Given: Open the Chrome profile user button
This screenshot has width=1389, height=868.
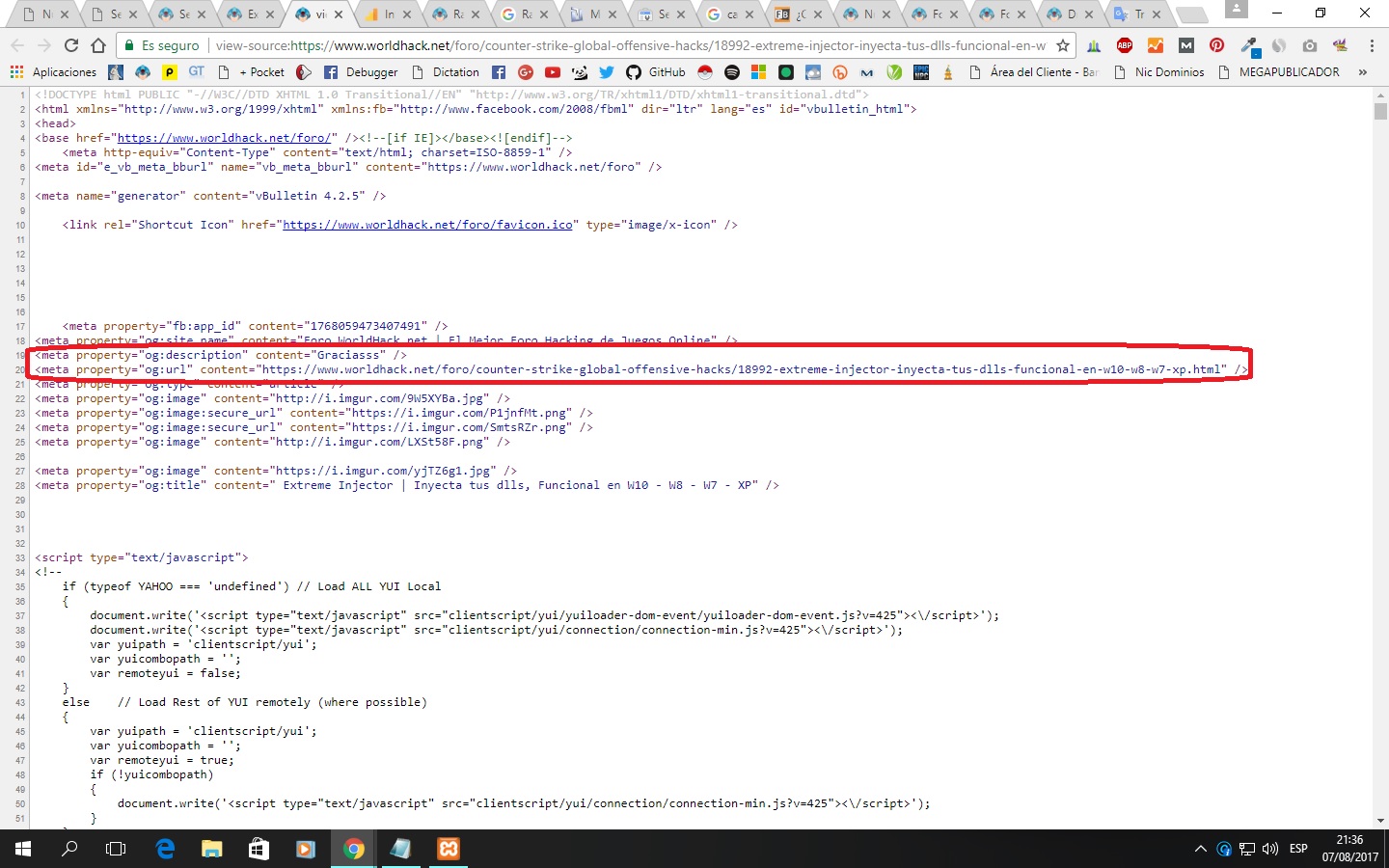Looking at the screenshot, I should 1236,10.
